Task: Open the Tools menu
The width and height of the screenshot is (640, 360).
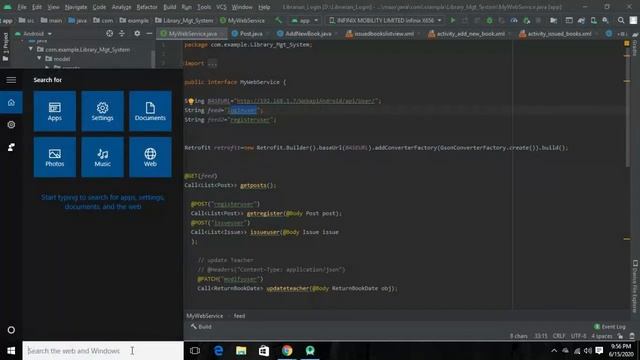Action: (x=204, y=7)
